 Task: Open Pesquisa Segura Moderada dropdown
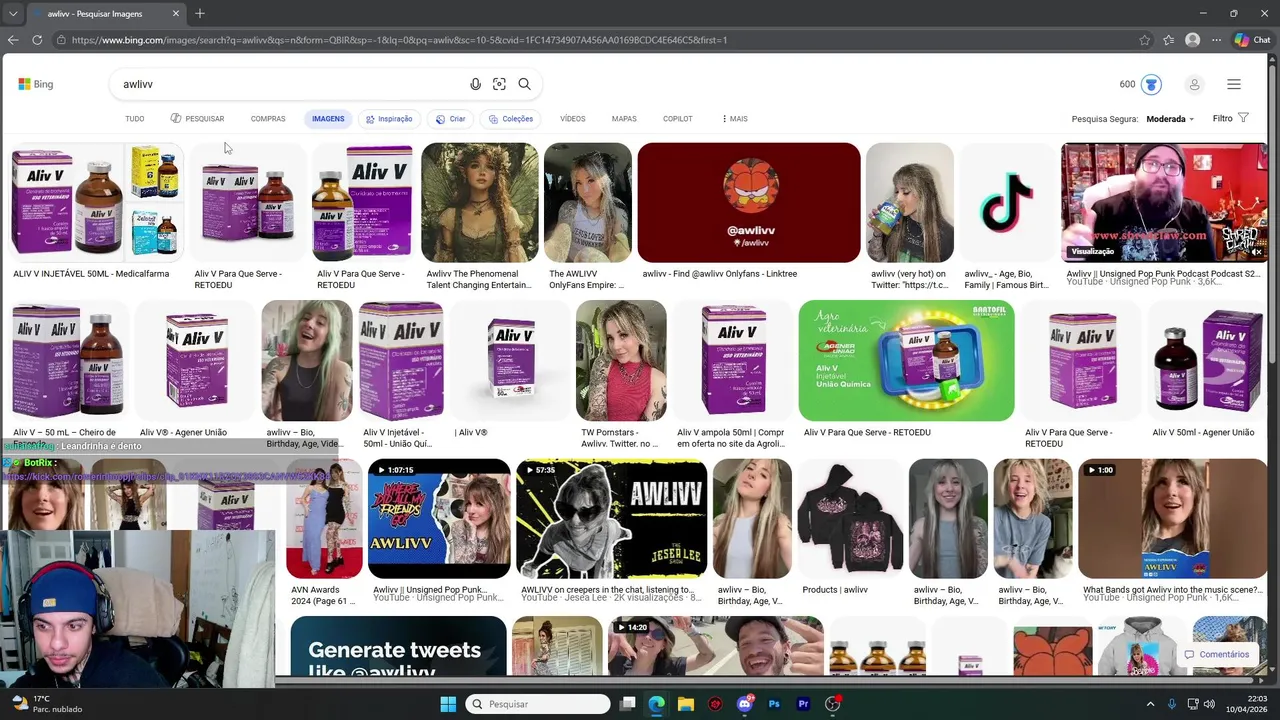[1170, 119]
